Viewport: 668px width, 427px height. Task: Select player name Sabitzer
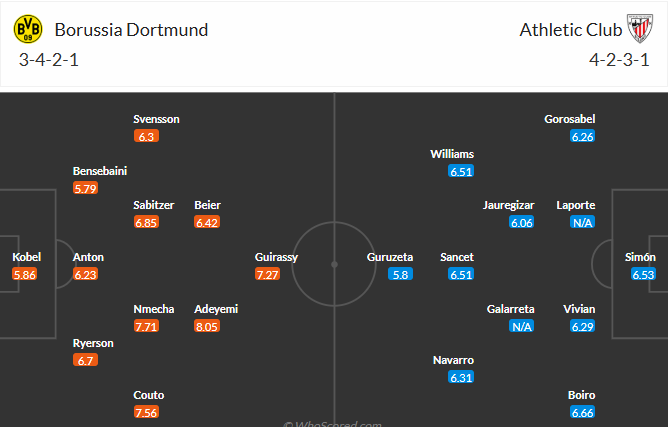pos(154,205)
